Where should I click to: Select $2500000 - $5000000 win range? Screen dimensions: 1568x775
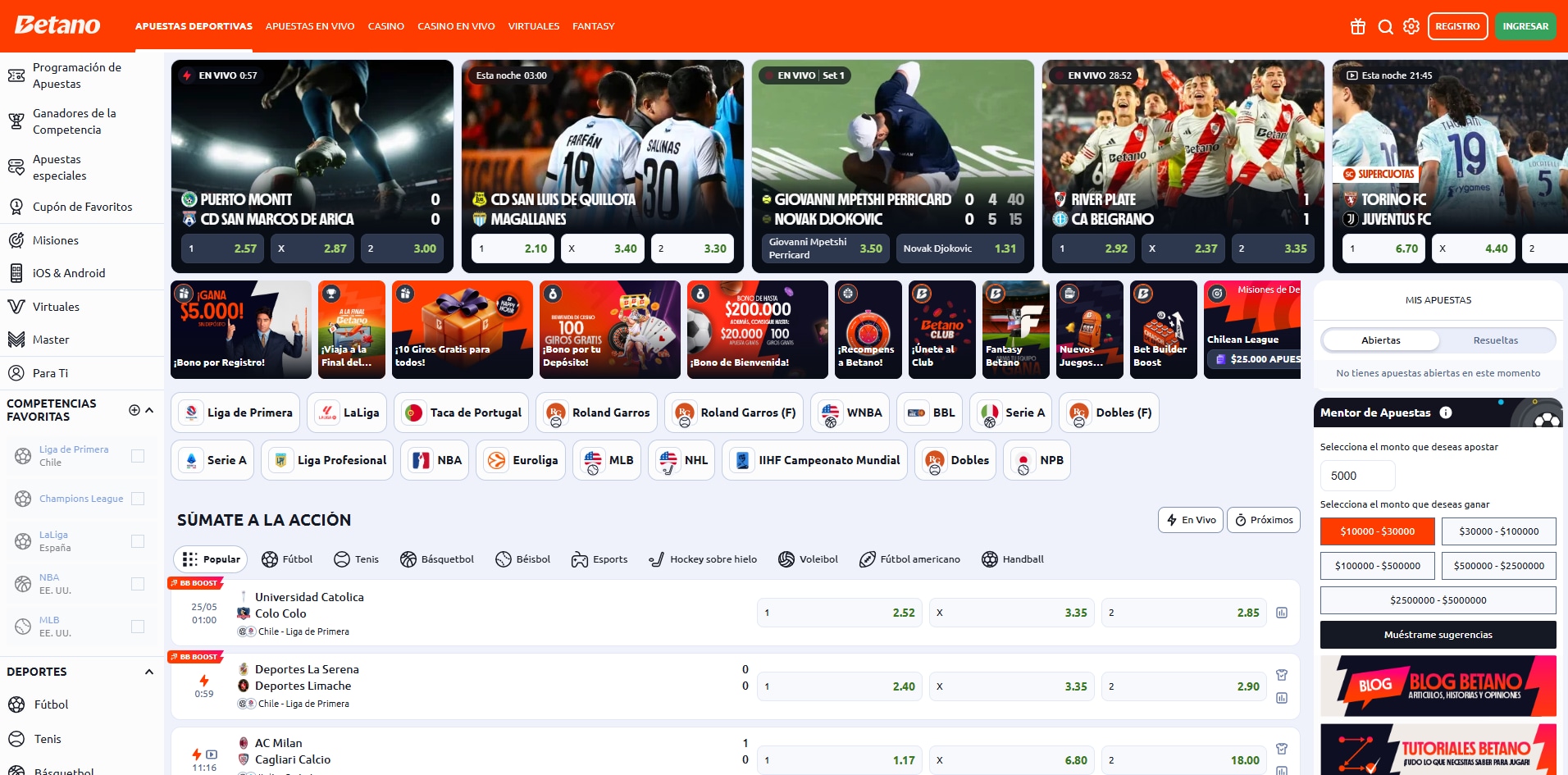pos(1438,600)
